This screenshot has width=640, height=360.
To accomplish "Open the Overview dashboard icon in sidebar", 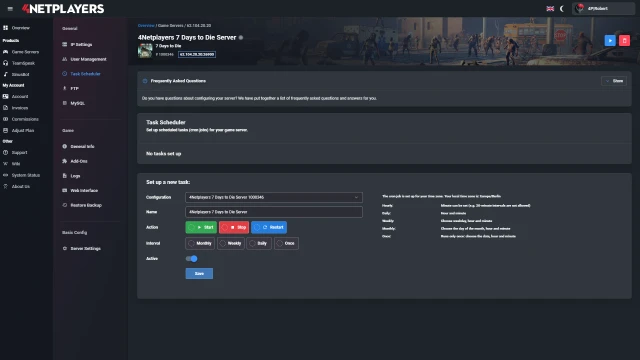I will [5, 28].
